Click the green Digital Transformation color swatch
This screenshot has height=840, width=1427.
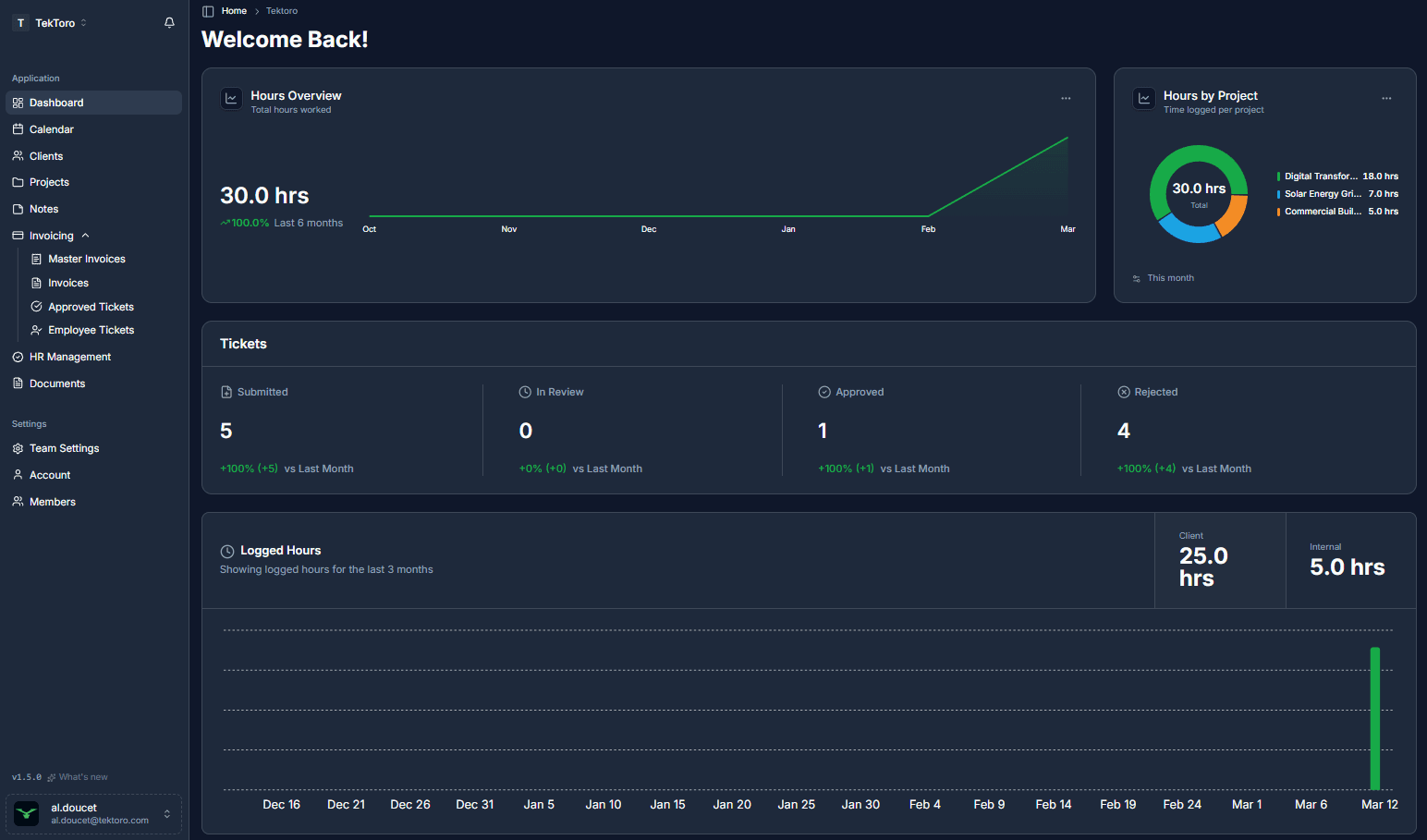(1281, 176)
